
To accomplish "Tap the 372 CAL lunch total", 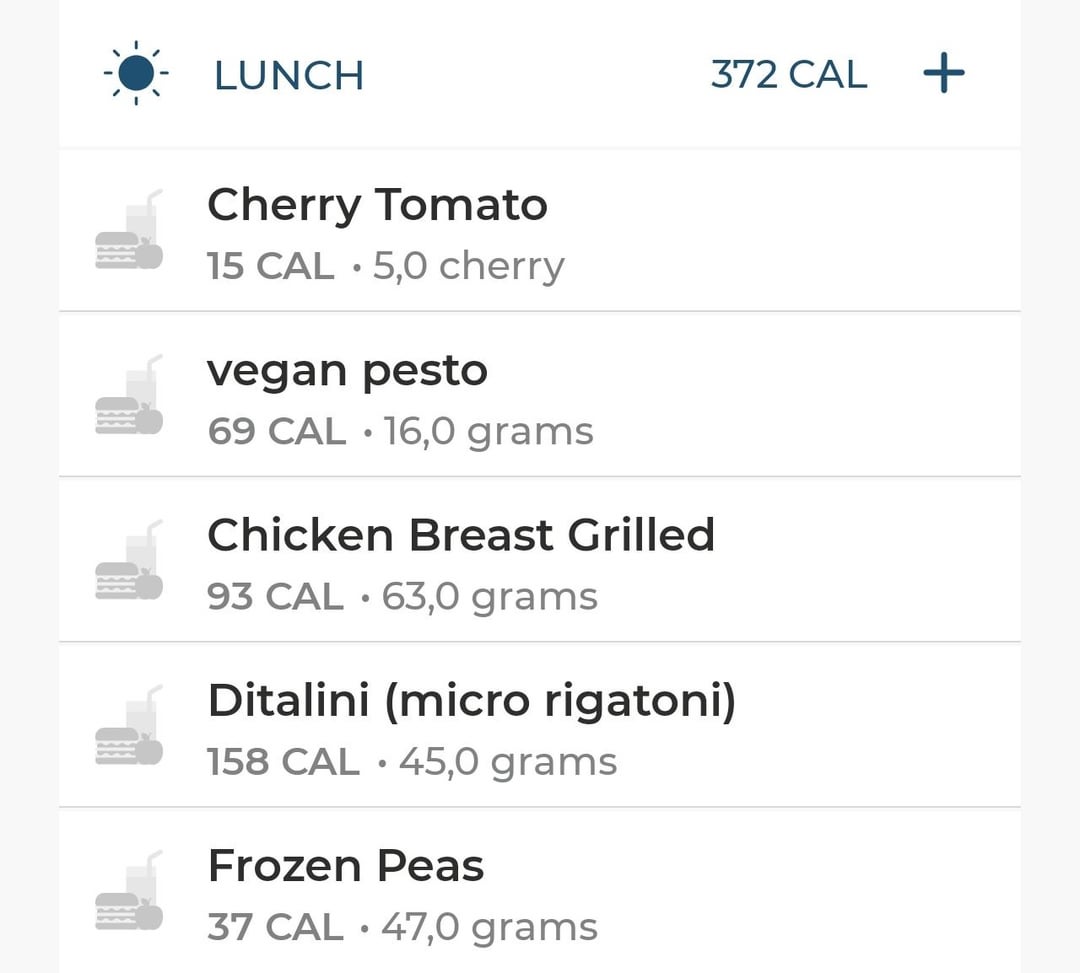I will point(789,74).
